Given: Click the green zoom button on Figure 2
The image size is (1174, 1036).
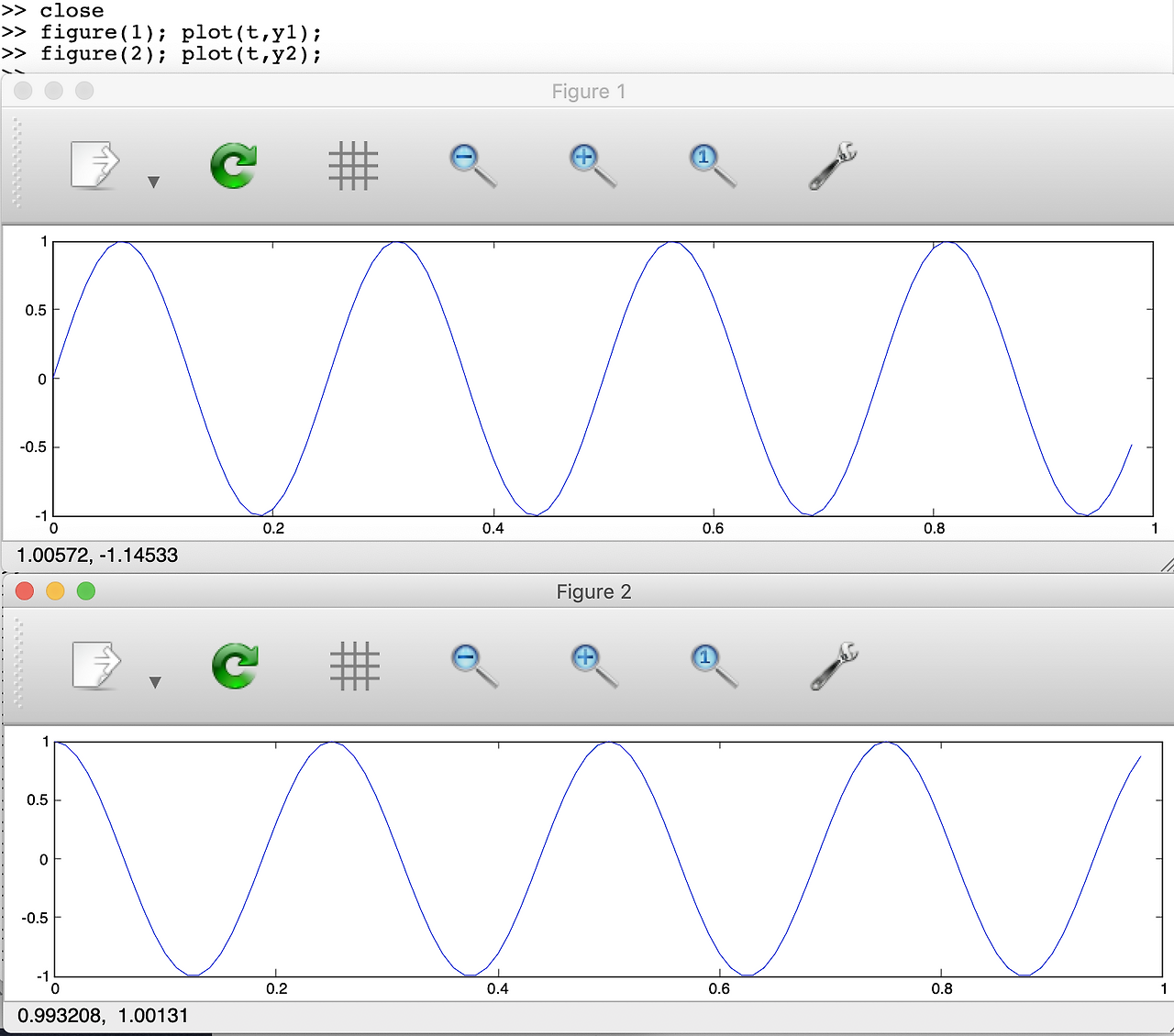Looking at the screenshot, I should point(86,591).
